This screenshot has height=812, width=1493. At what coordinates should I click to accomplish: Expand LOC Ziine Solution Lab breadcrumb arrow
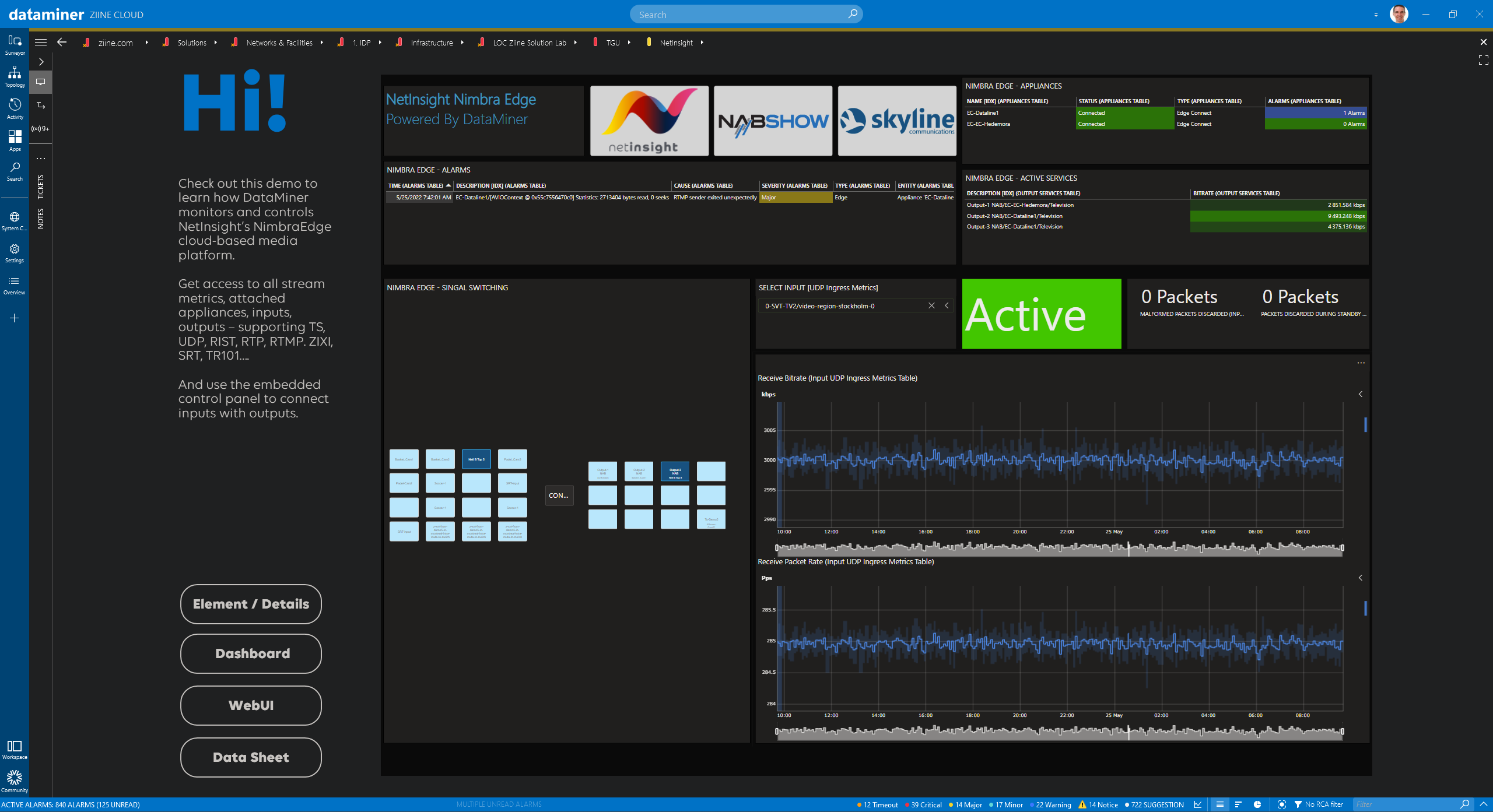(x=575, y=43)
